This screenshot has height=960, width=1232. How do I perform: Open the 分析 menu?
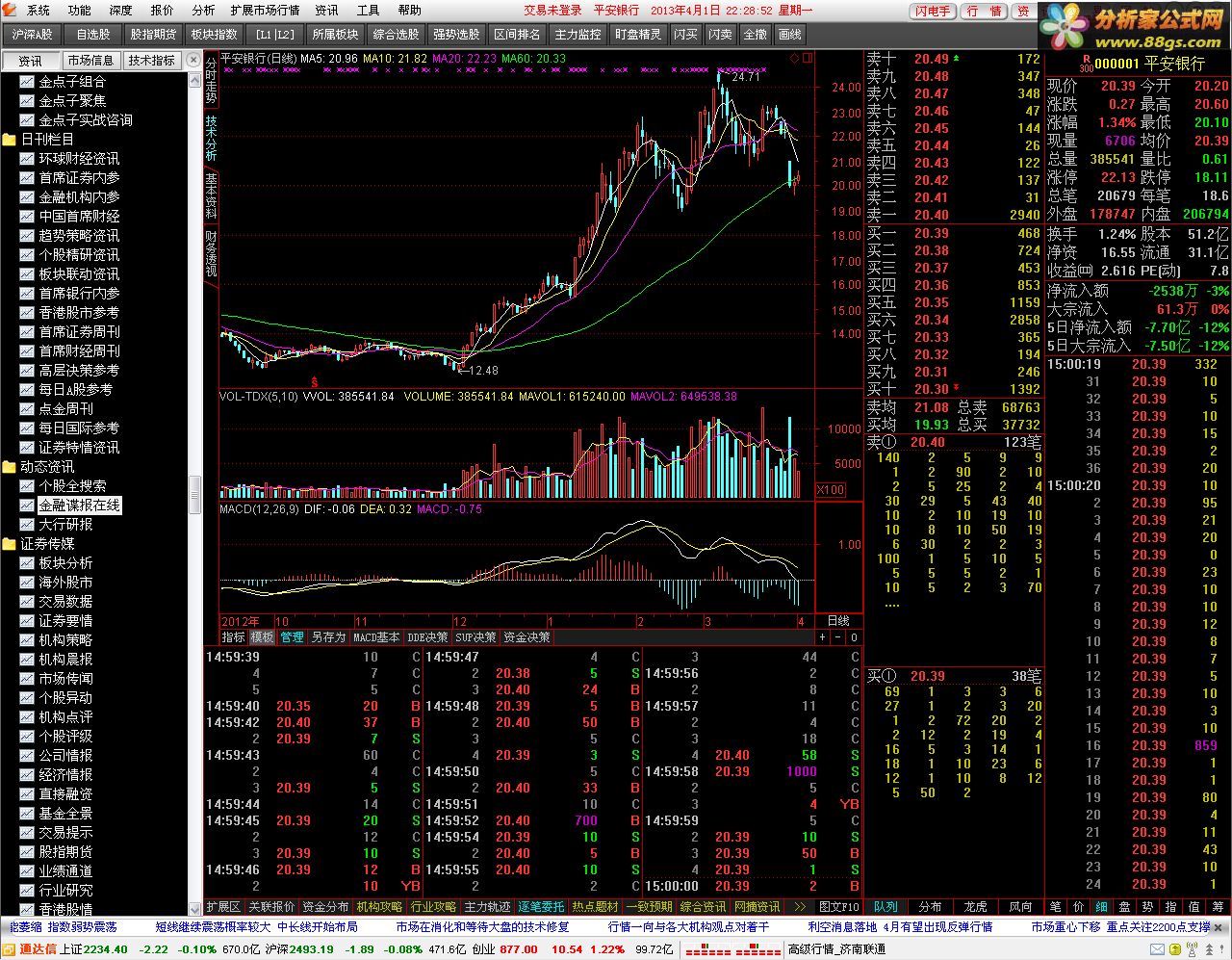point(203,11)
